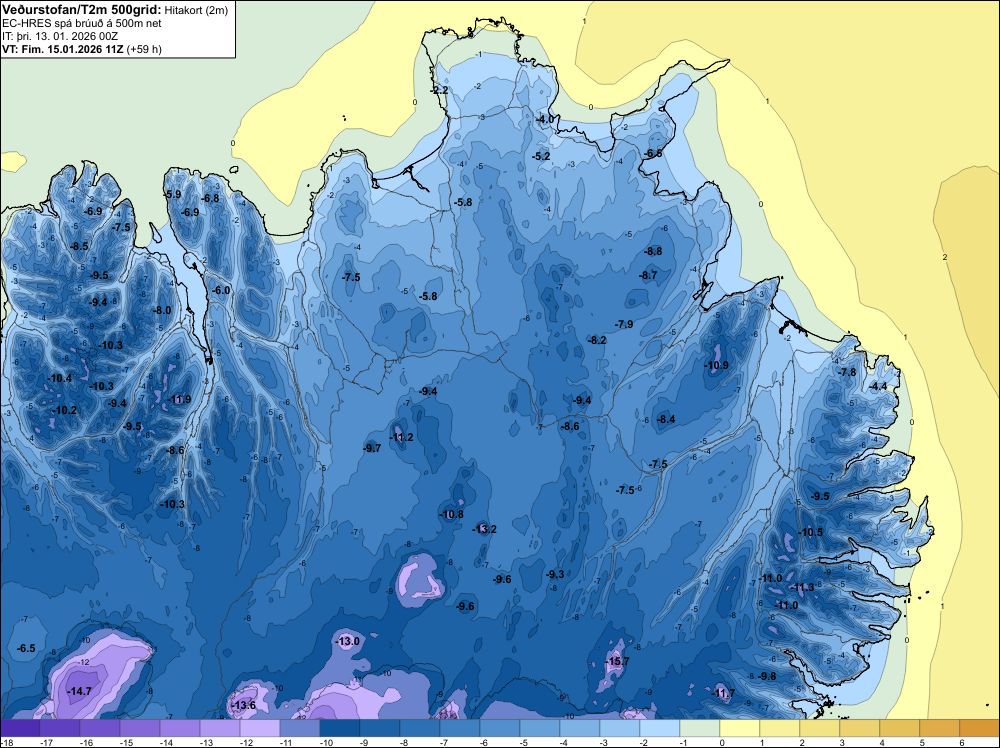
Task: Click the initial time 'IT: þri. 13. 01. 2026 00Z'
Action: pyautogui.click(x=60, y=36)
